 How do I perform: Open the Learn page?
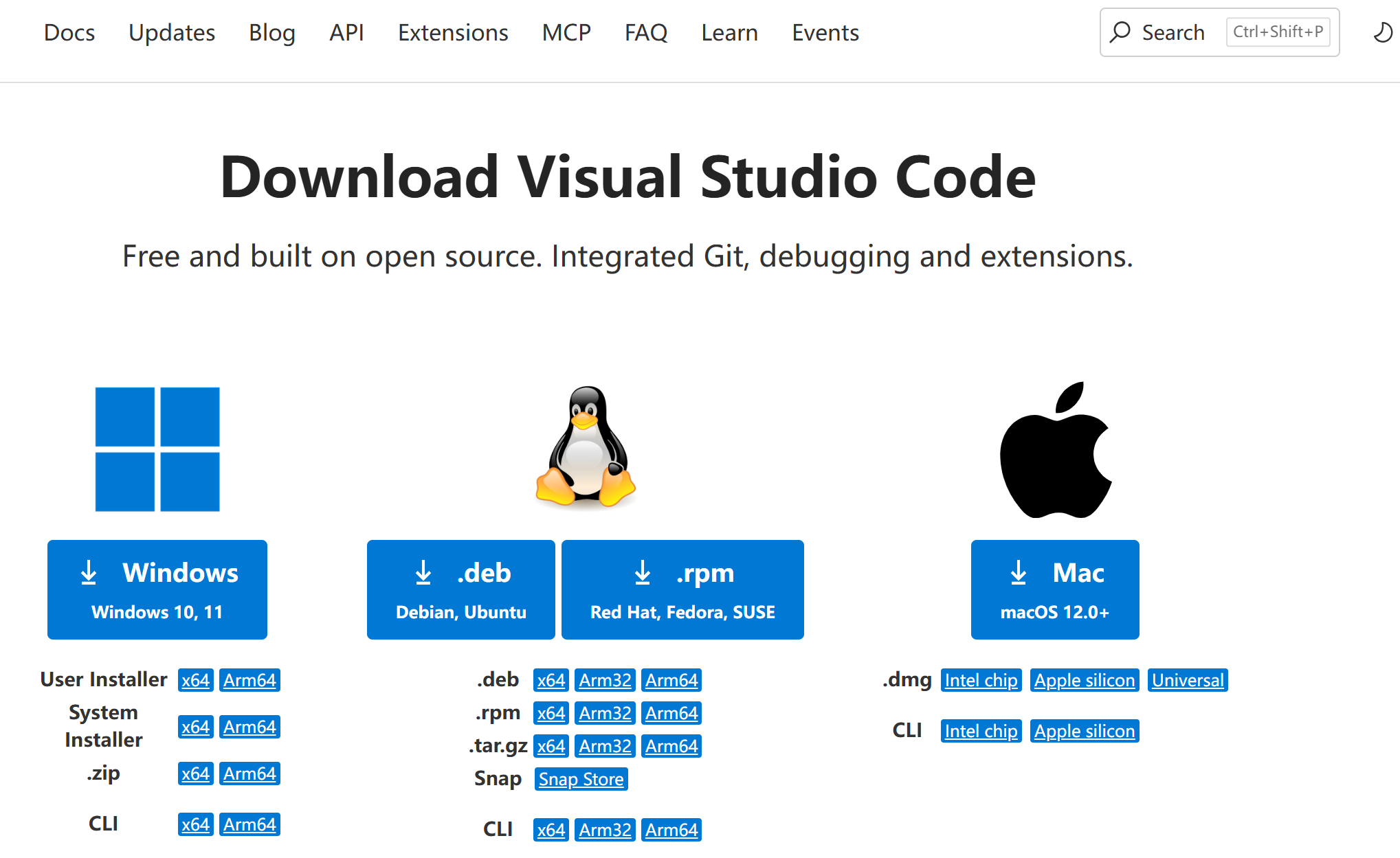[729, 32]
